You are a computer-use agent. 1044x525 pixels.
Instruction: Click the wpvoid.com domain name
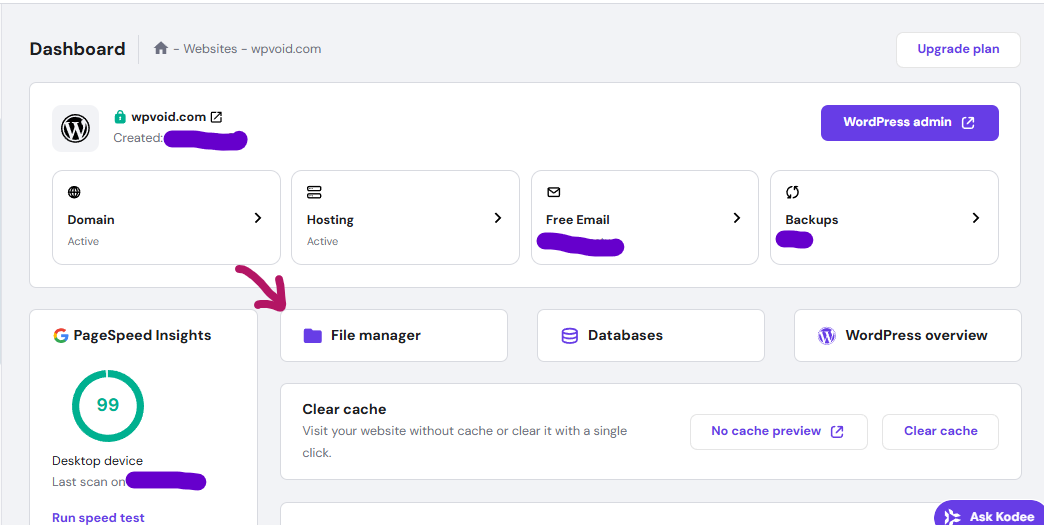click(168, 117)
